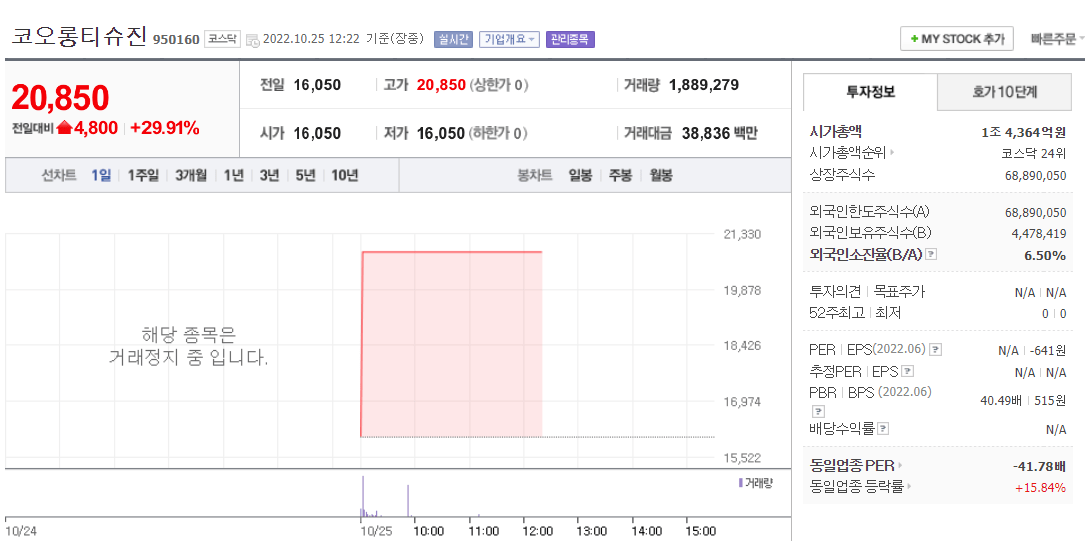
Task: Click the -41.78배 sector PER value
Action: point(1040,465)
